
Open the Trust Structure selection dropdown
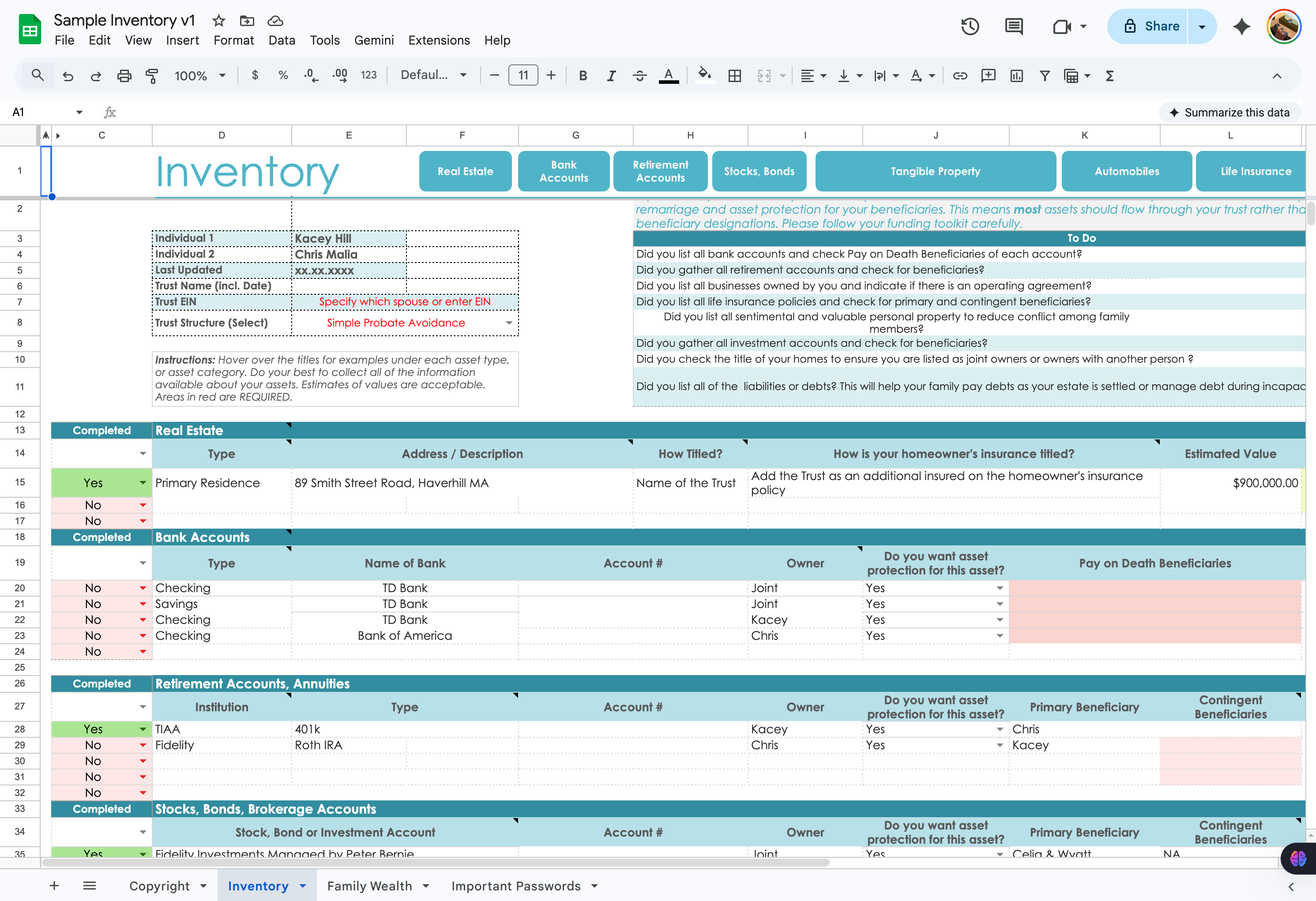[508, 323]
